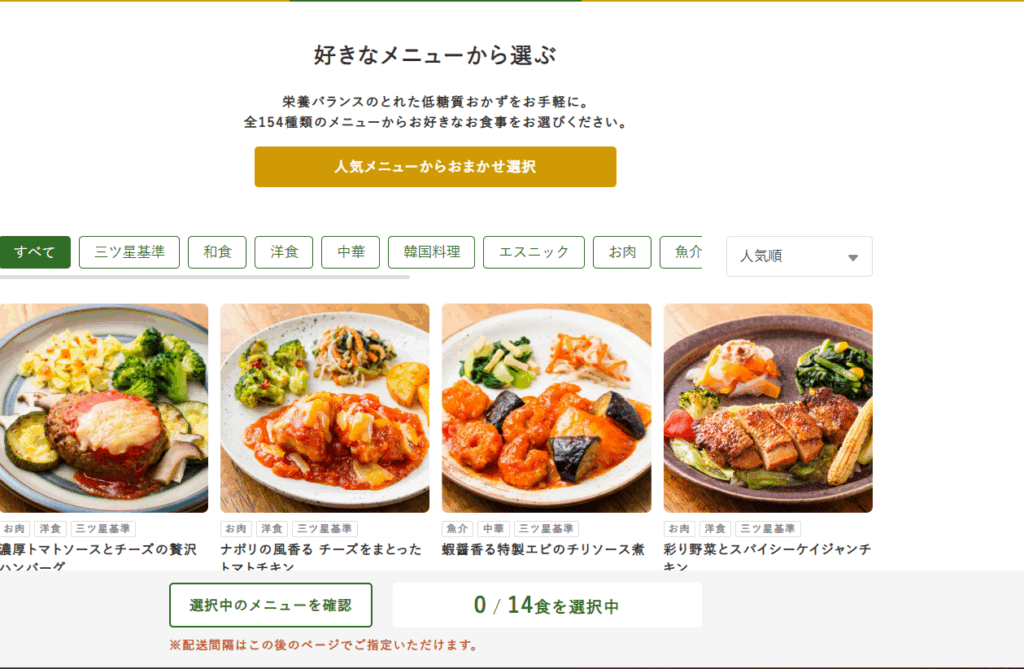1024x669 pixels.
Task: Select the 魚介 filter chip
Action: click(x=681, y=252)
